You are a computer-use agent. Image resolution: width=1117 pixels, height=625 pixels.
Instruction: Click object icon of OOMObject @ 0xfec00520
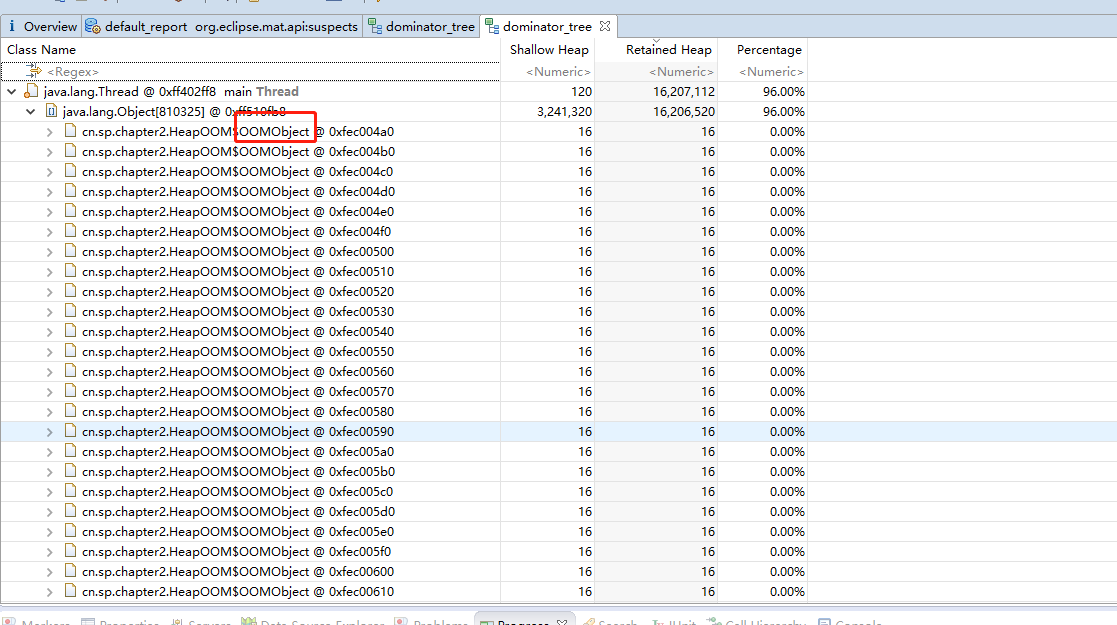[70, 290]
